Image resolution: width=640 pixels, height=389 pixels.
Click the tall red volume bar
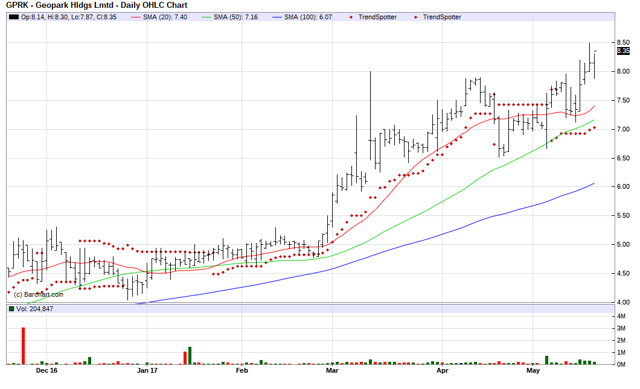(x=23, y=346)
